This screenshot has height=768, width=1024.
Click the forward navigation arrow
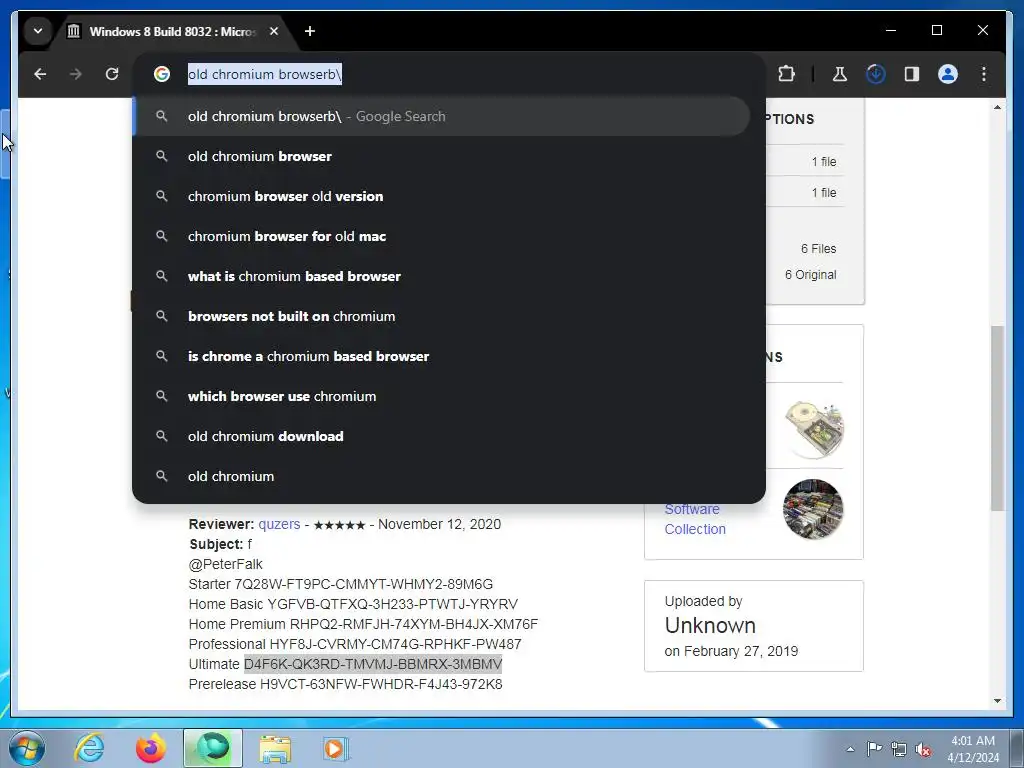76,74
